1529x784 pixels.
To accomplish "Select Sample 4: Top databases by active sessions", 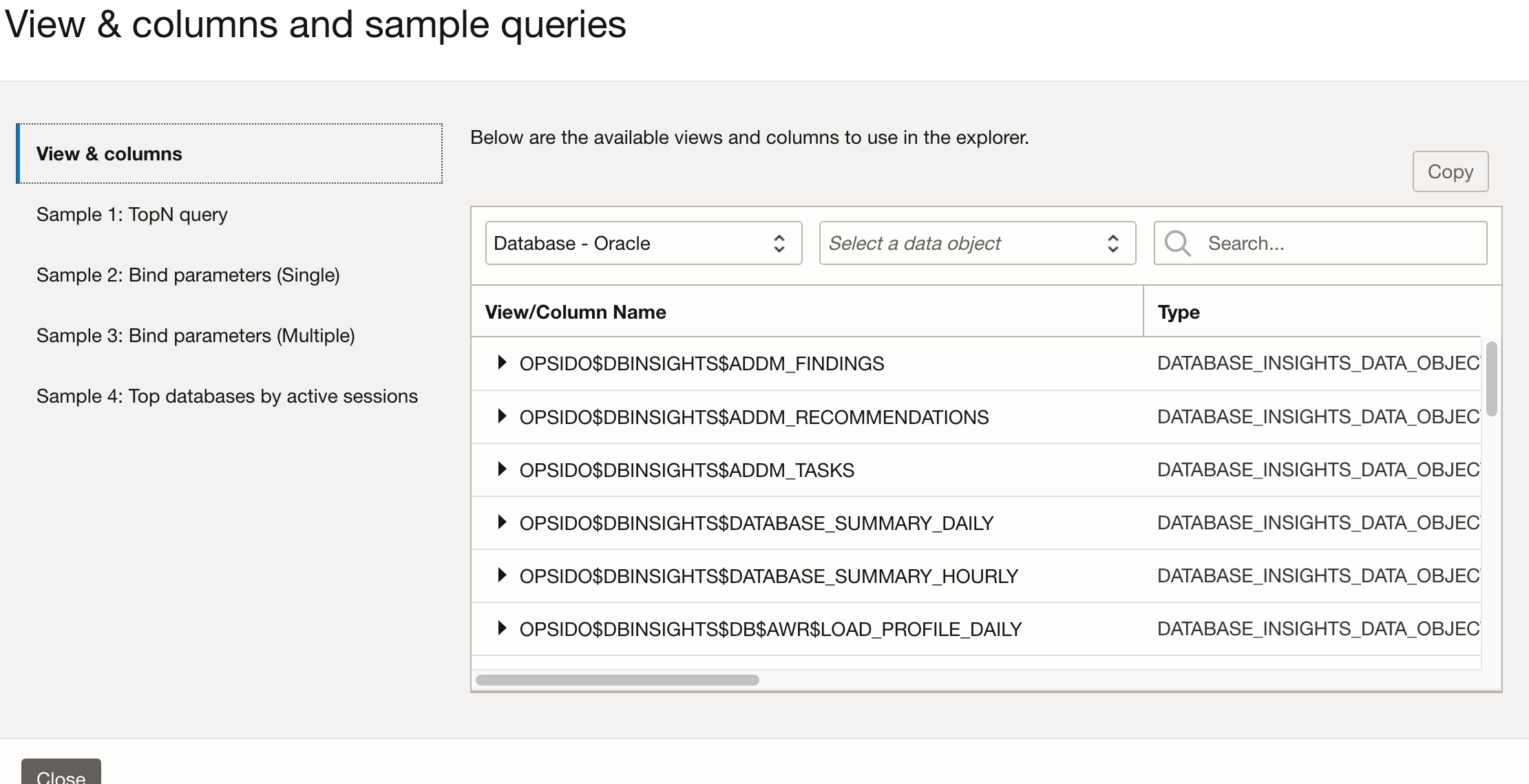I will coord(226,396).
